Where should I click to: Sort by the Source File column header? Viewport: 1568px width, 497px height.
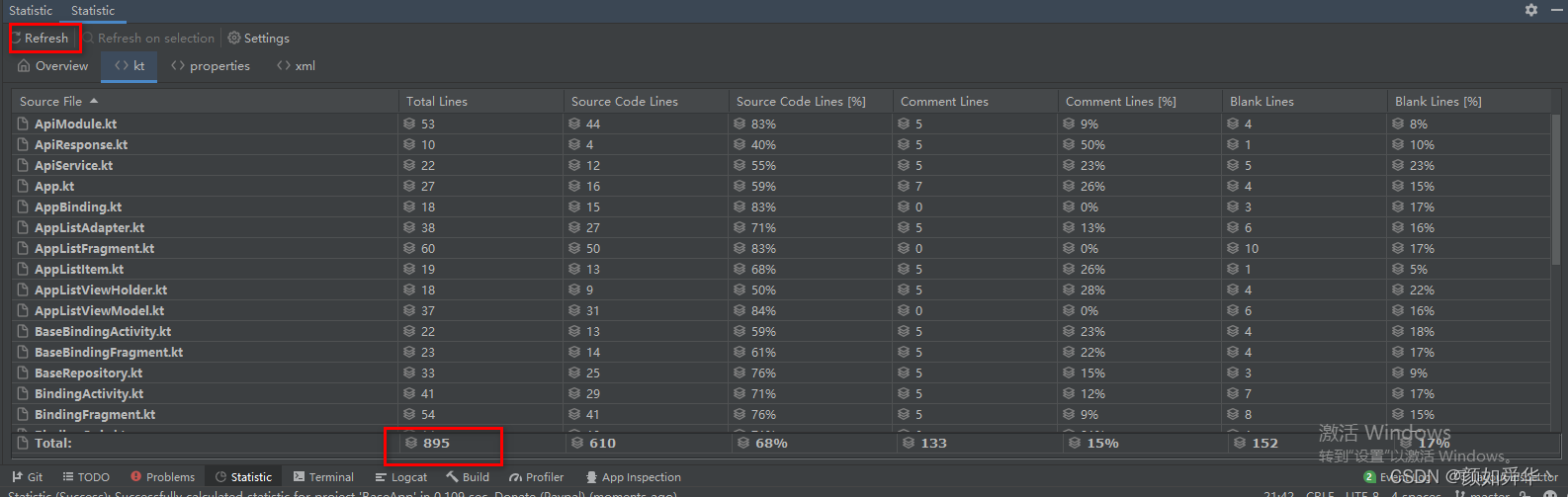205,101
